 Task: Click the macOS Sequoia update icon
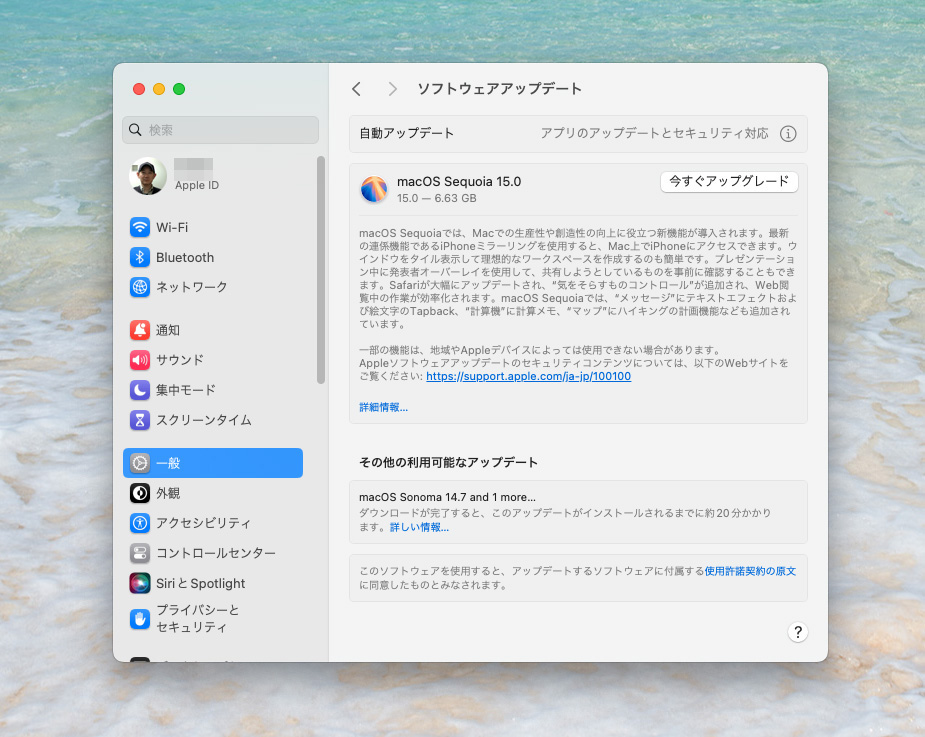374,189
